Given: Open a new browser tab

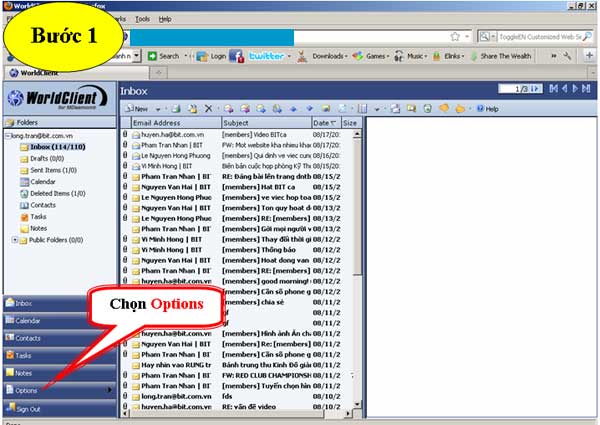Looking at the screenshot, I should (159, 73).
